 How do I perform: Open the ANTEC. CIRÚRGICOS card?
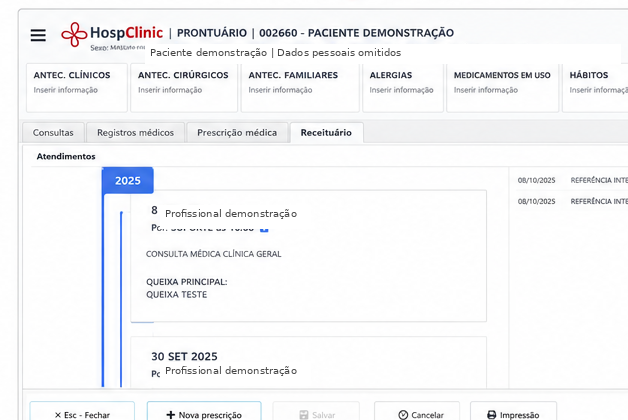pyautogui.click(x=184, y=88)
